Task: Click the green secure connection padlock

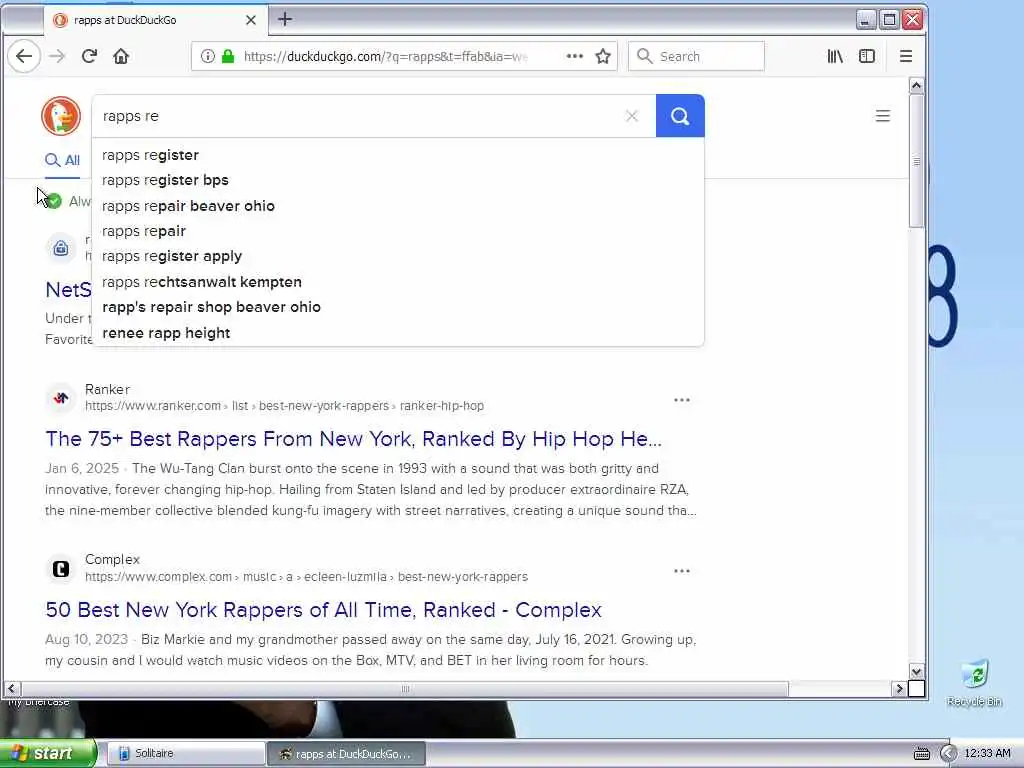Action: tap(228, 56)
